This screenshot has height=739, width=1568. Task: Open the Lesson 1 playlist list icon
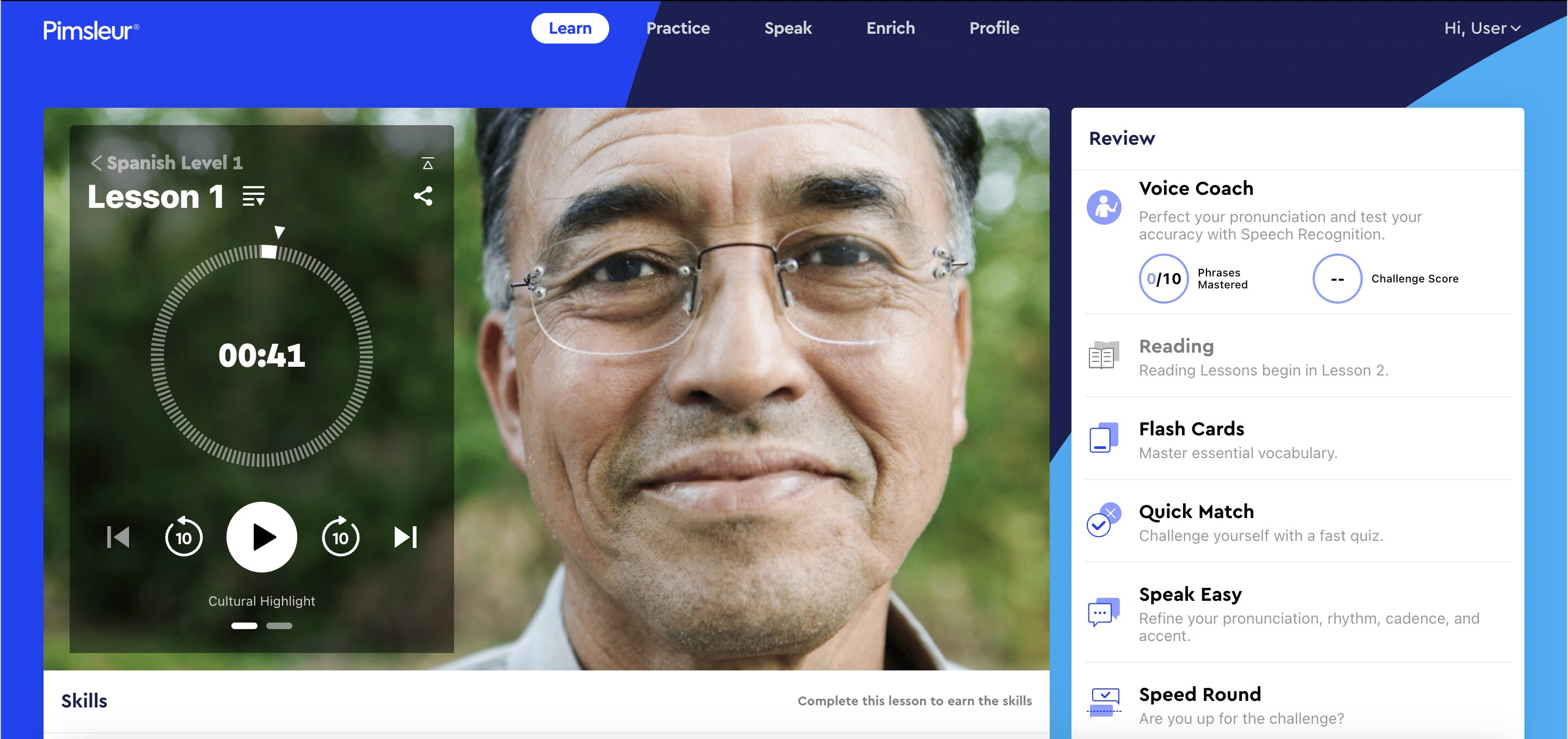click(x=253, y=196)
